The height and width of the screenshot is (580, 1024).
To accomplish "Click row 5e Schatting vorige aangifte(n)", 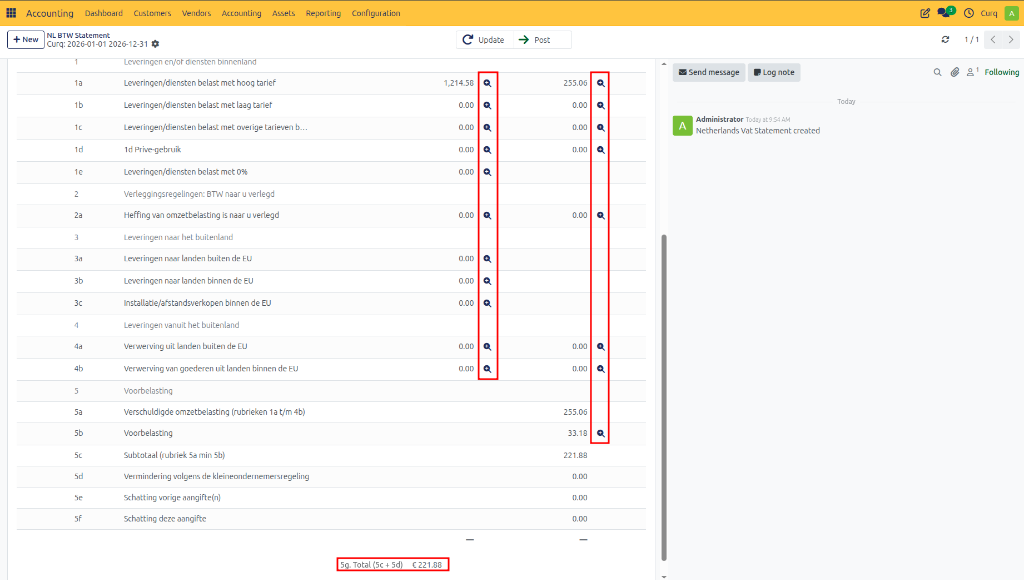I will point(331,498).
